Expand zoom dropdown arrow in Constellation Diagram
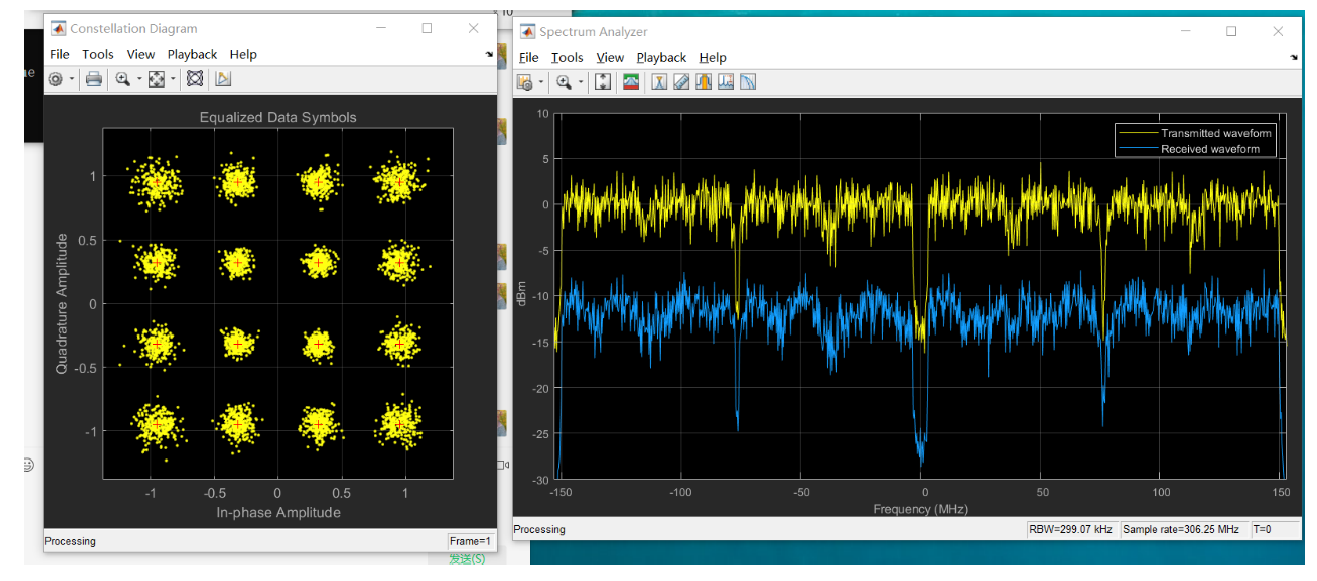The width and height of the screenshot is (1317, 581). point(138,79)
